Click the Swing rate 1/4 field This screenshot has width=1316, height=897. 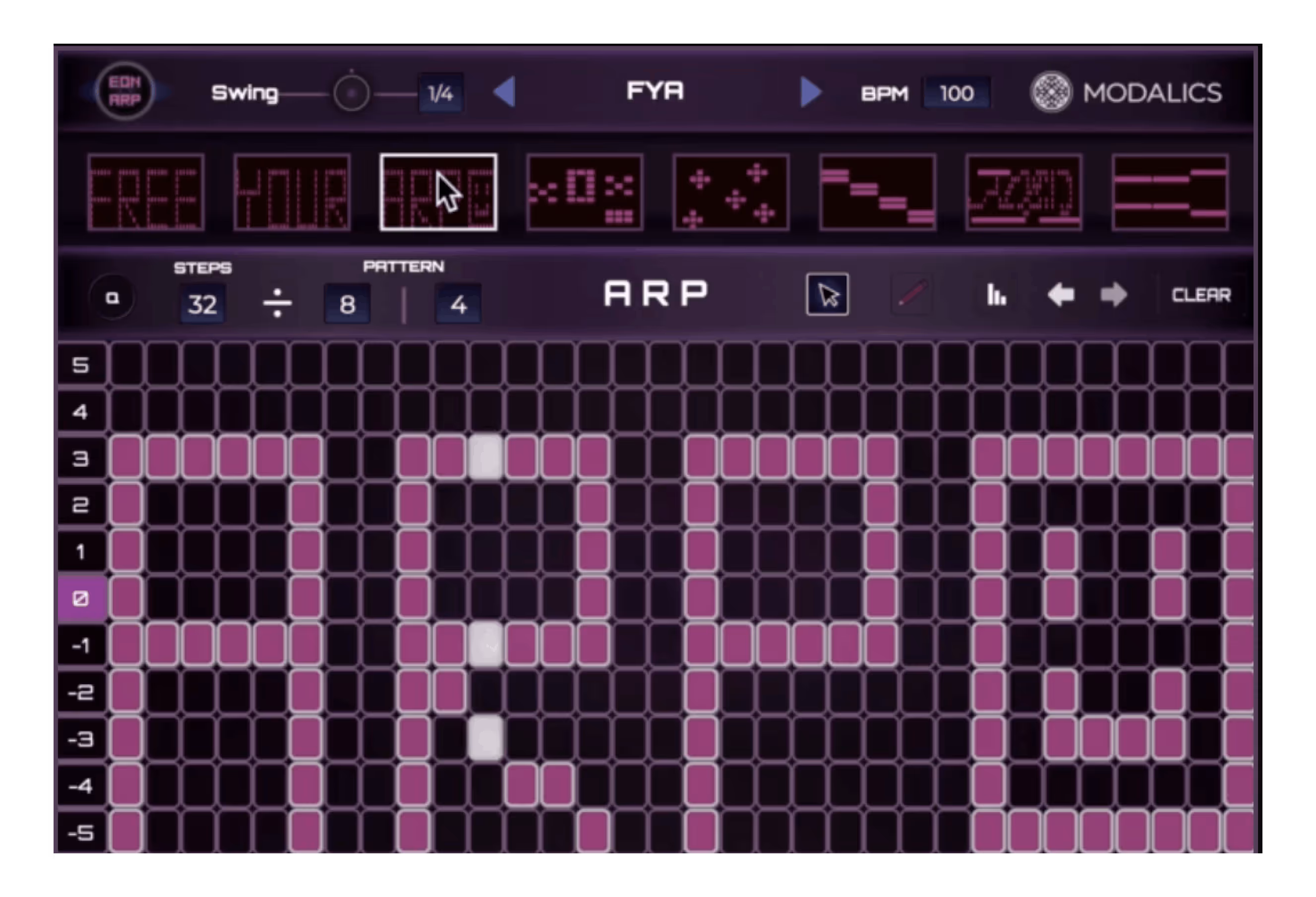(440, 93)
